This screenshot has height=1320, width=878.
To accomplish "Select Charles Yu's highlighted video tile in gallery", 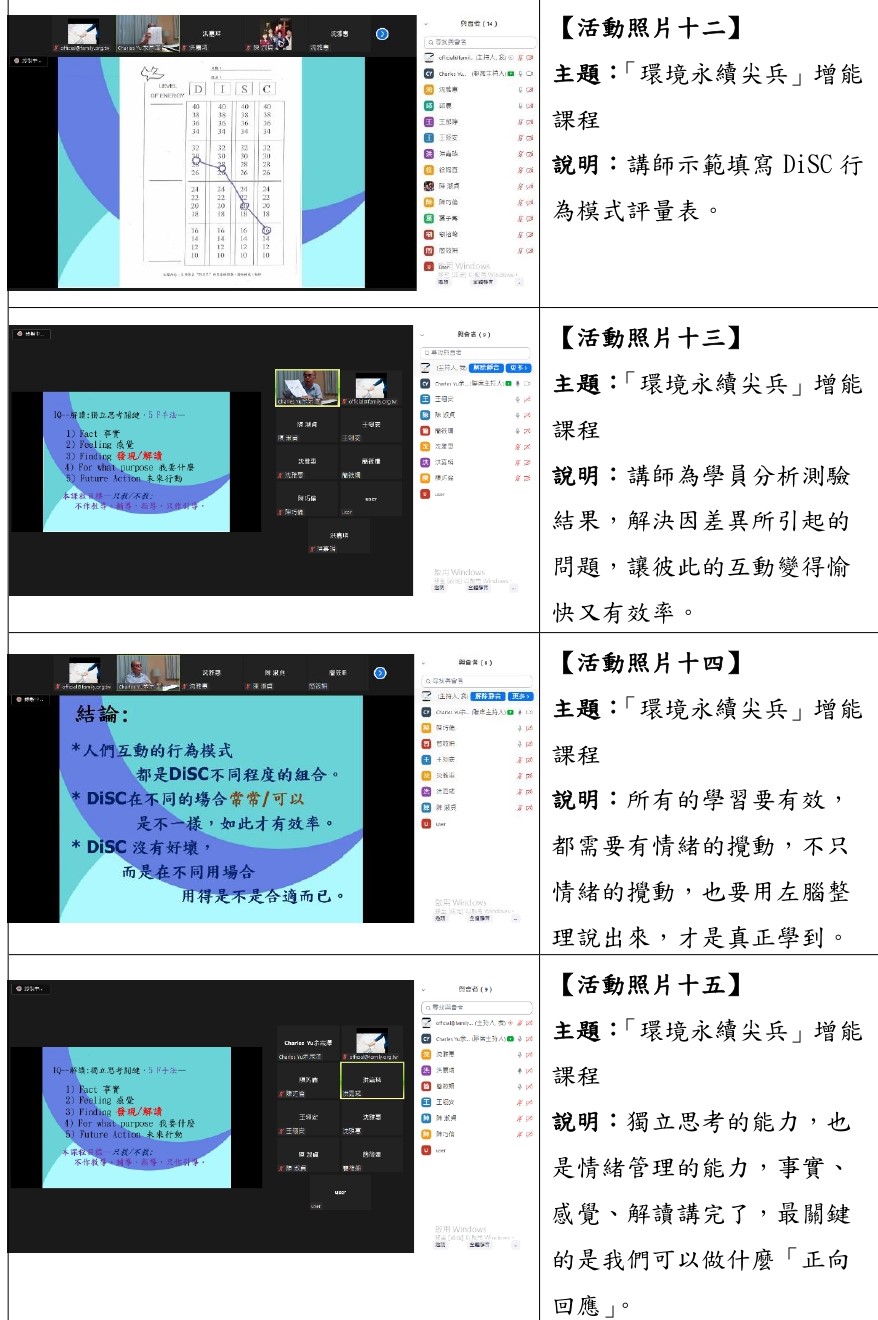I will click(306, 387).
